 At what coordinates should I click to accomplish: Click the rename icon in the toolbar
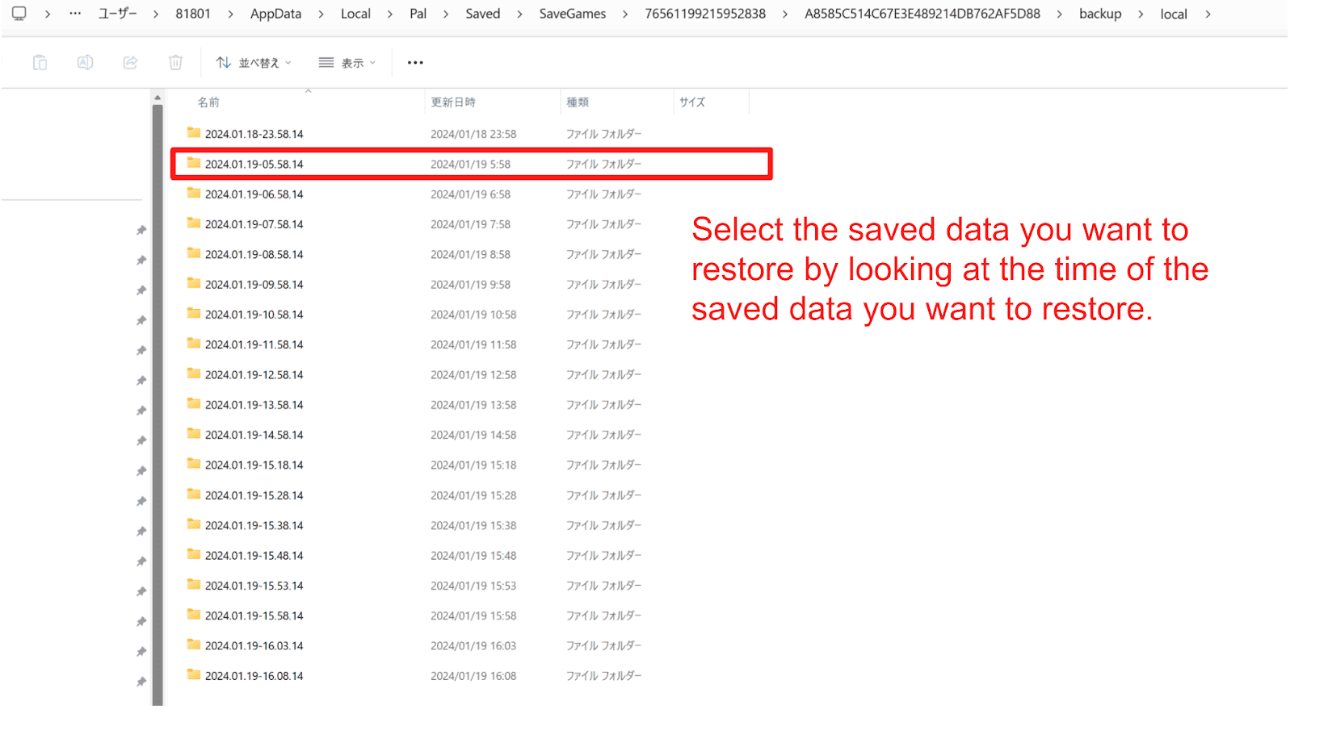[x=85, y=63]
